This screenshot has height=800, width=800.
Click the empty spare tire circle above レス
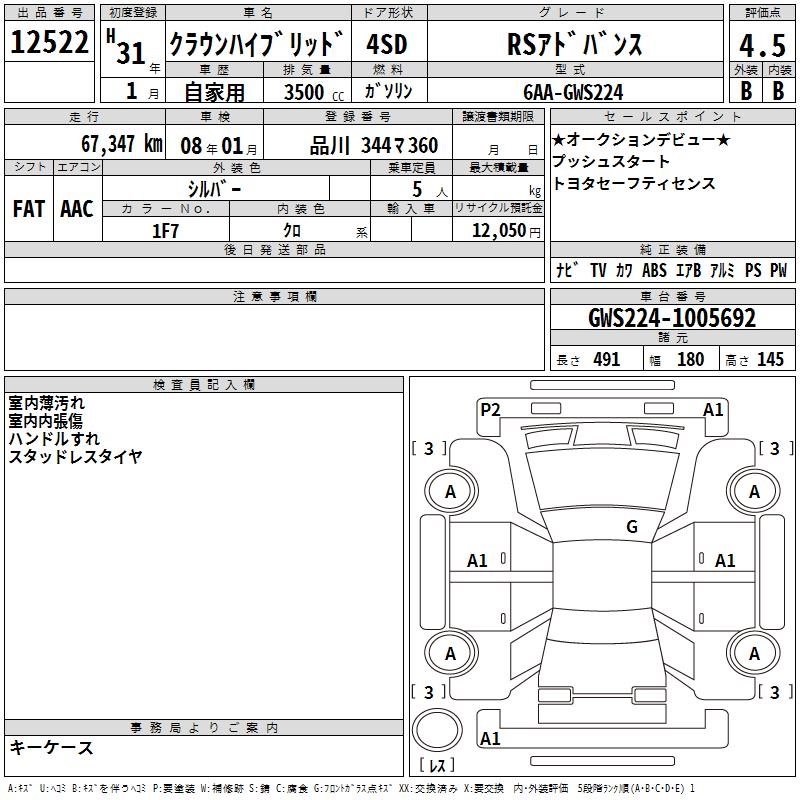coord(438,732)
